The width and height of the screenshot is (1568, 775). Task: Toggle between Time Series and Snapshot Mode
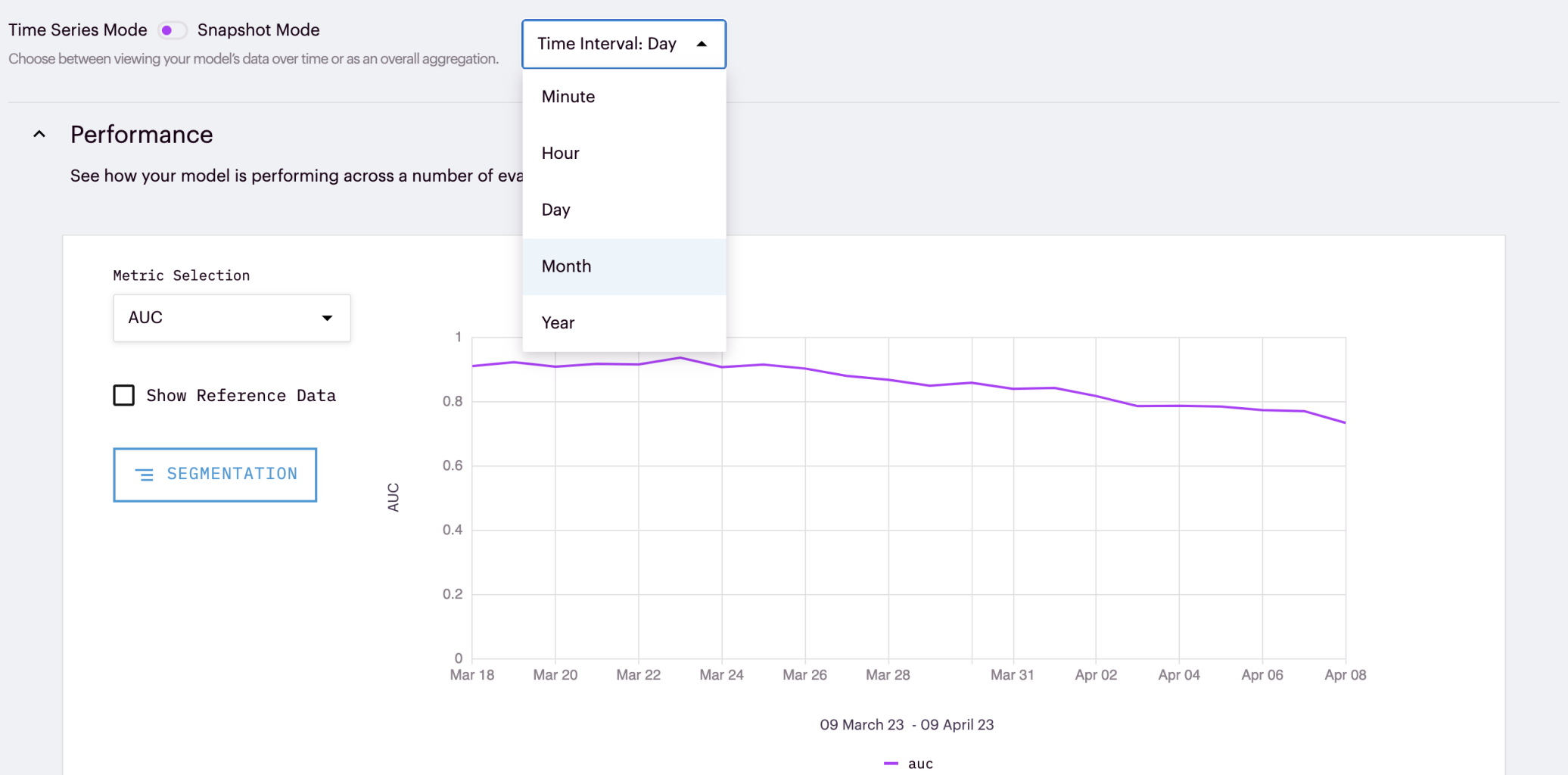click(x=172, y=30)
